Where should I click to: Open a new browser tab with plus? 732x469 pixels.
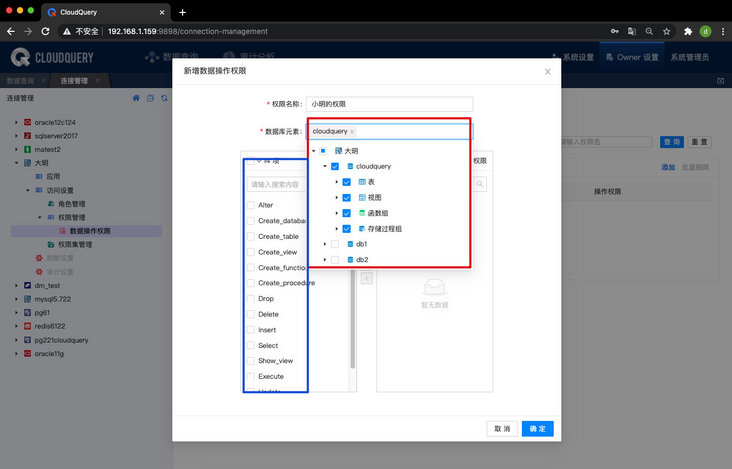click(x=183, y=12)
